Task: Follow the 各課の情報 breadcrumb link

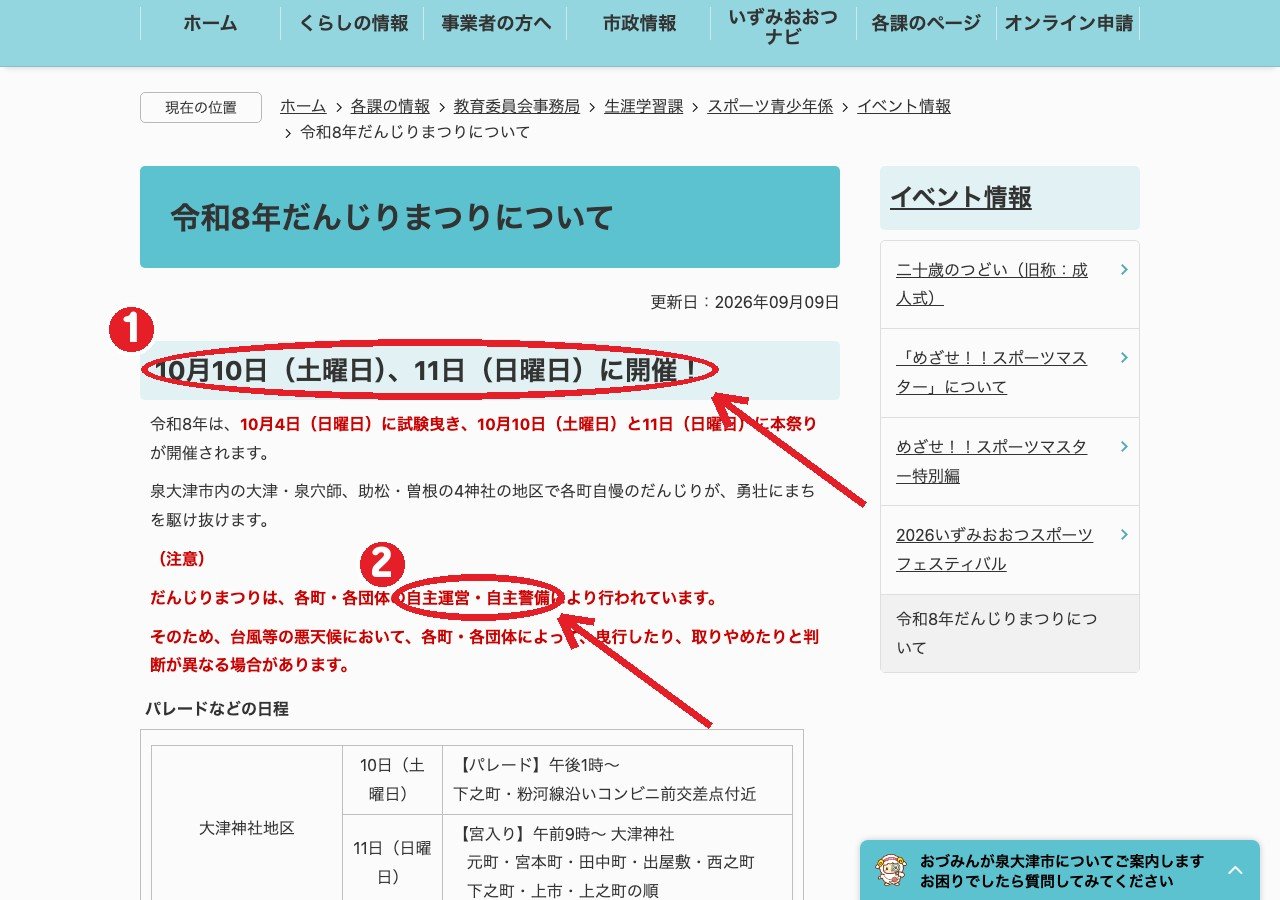Action: (390, 106)
